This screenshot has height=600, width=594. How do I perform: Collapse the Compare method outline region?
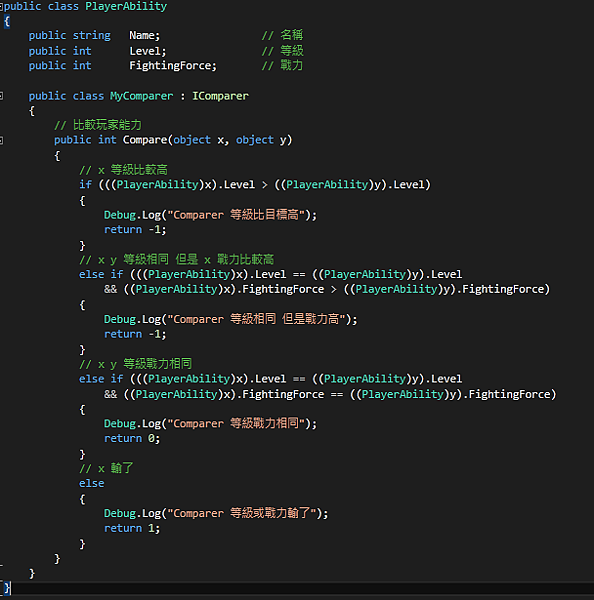pyautogui.click(x=1, y=140)
